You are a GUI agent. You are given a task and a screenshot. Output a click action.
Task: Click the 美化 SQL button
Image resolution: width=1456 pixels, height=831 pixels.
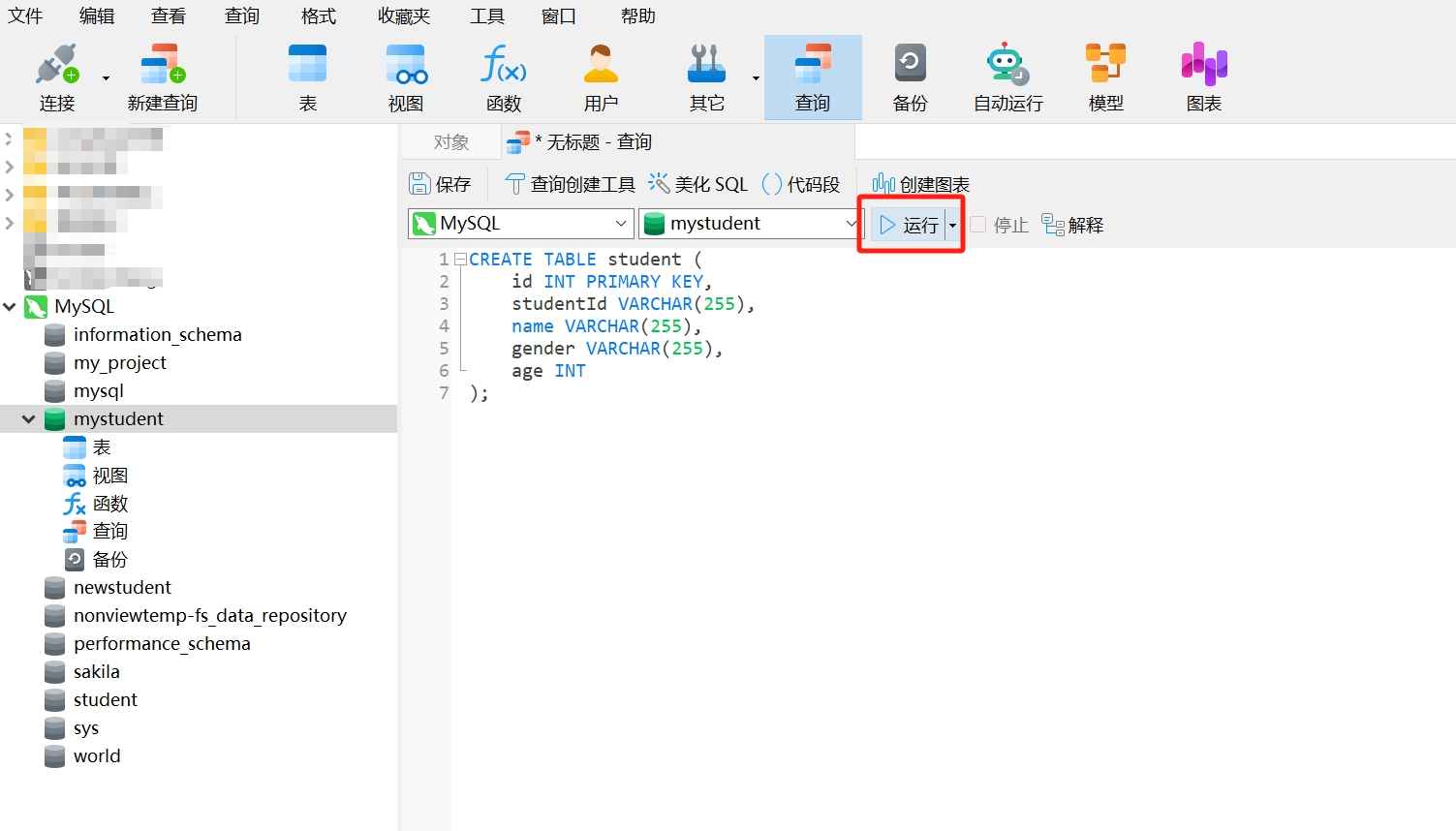[x=698, y=184]
